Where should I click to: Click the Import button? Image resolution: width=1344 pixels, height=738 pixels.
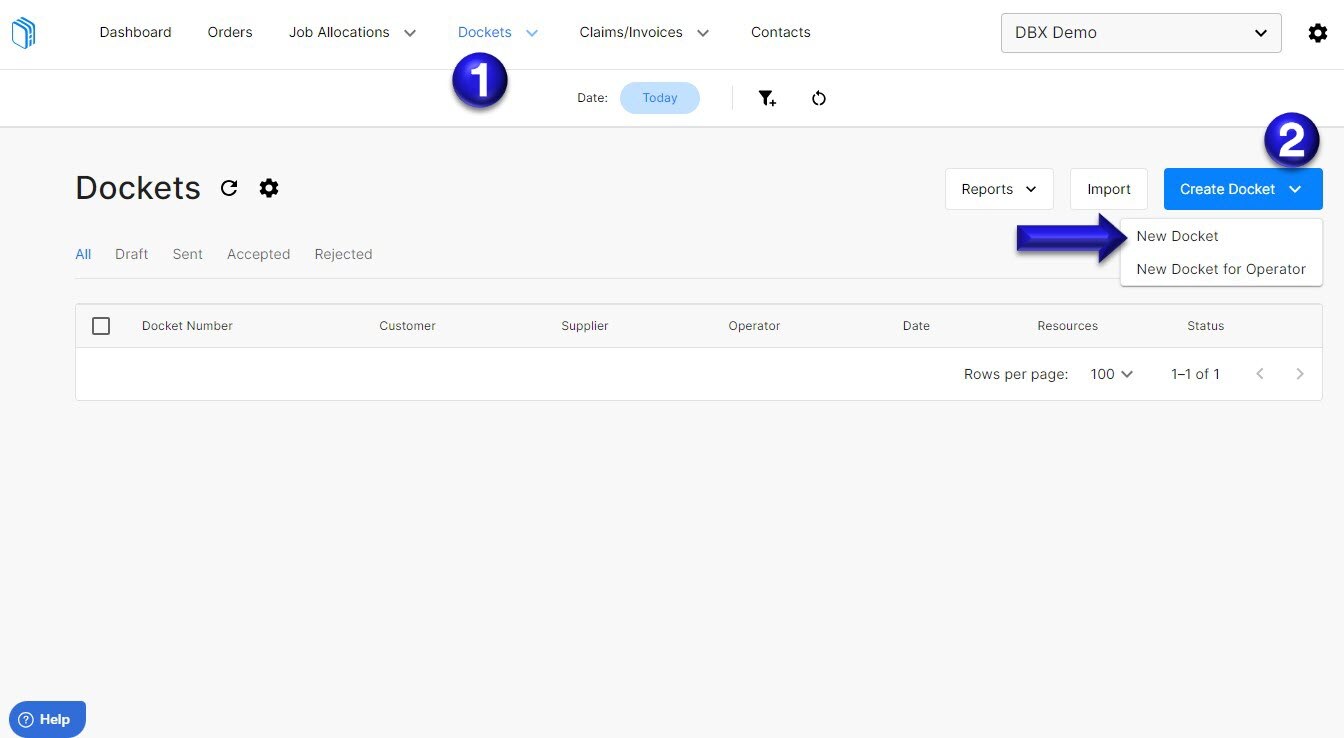pyautogui.click(x=1108, y=188)
